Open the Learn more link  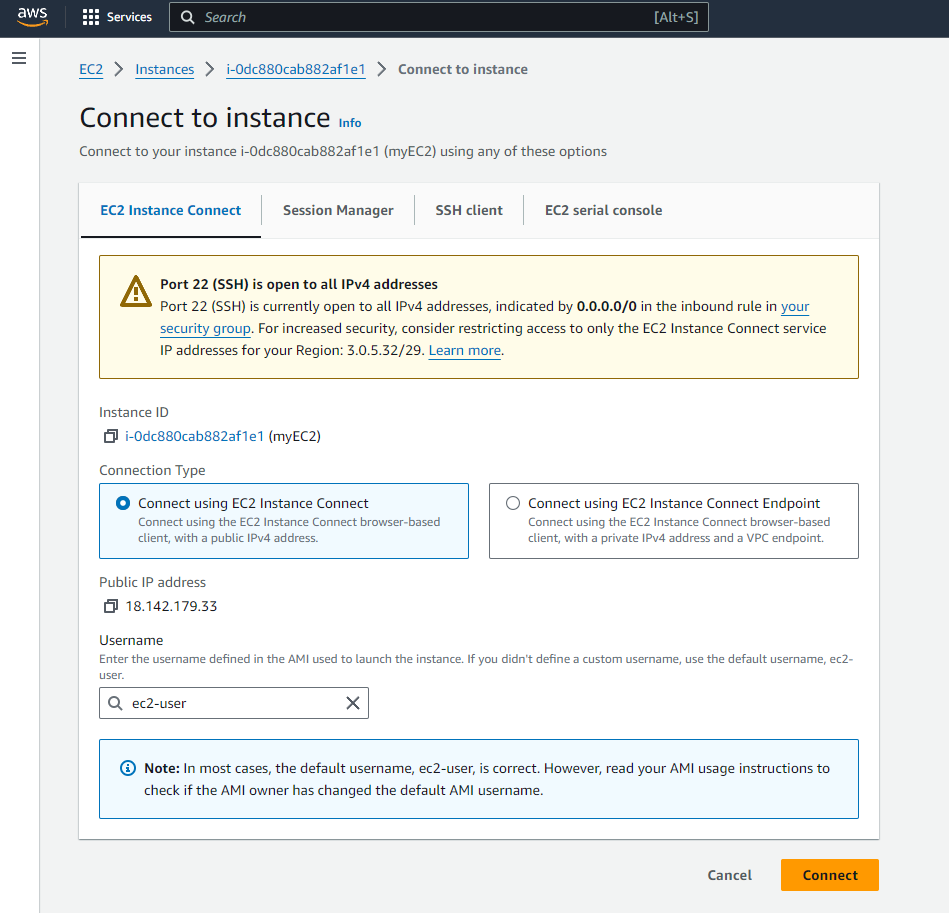(464, 351)
